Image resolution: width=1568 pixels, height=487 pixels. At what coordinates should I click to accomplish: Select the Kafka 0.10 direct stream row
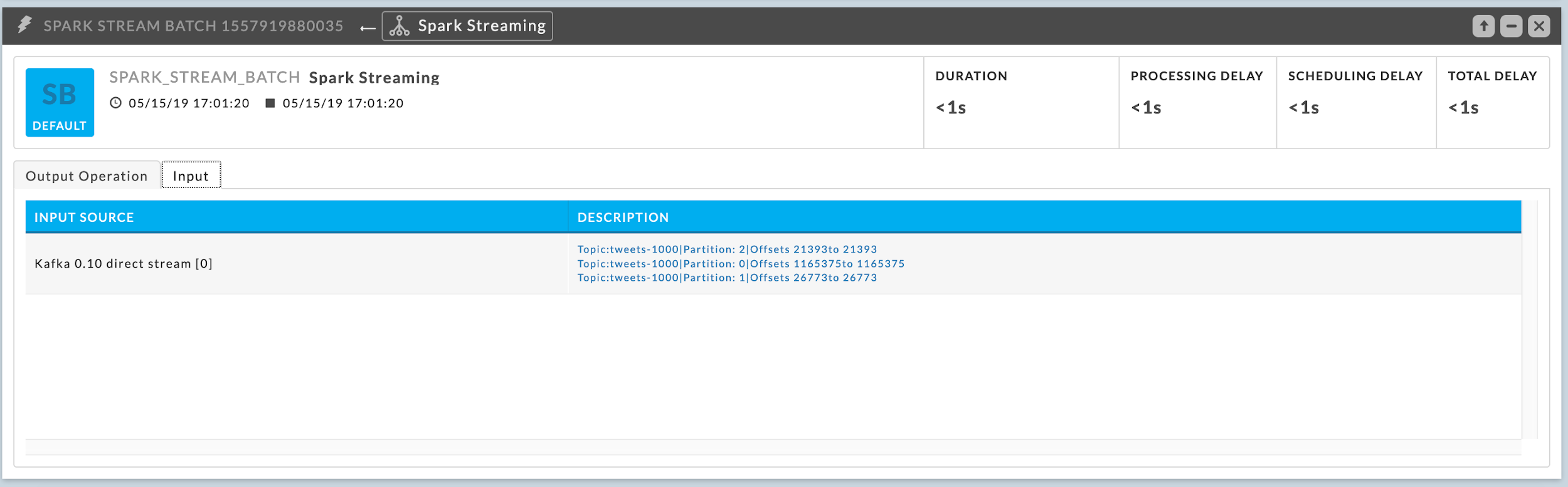pos(124,264)
